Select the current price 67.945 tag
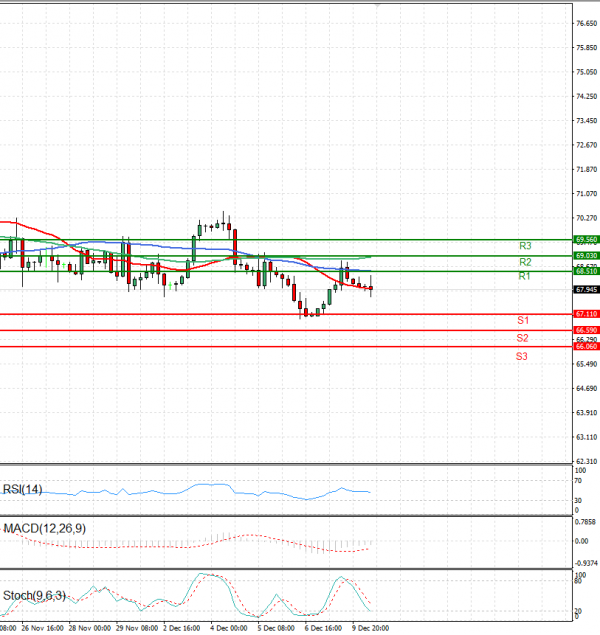This screenshot has width=600, height=635. [586, 290]
